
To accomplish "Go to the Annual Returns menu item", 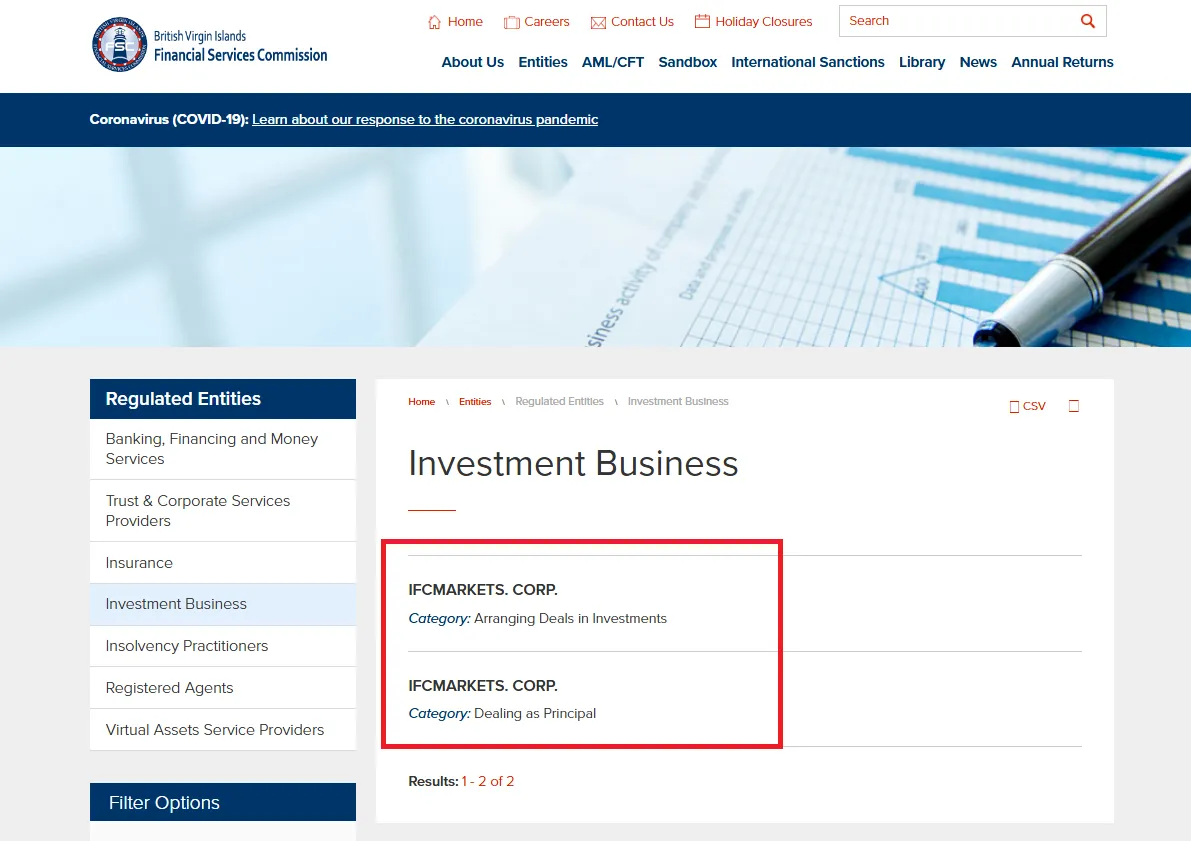I will (1062, 62).
